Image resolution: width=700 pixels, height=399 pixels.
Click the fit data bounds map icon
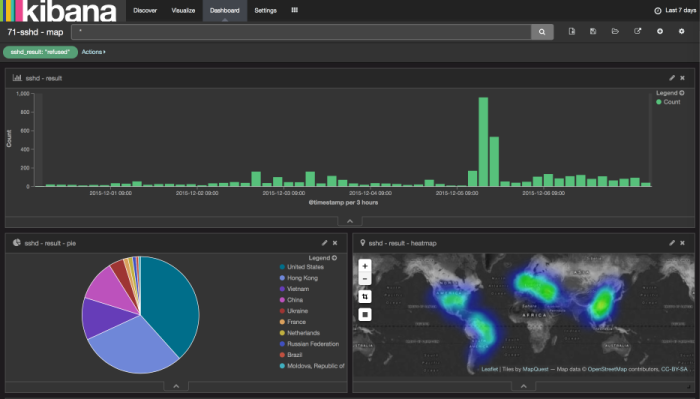click(365, 296)
